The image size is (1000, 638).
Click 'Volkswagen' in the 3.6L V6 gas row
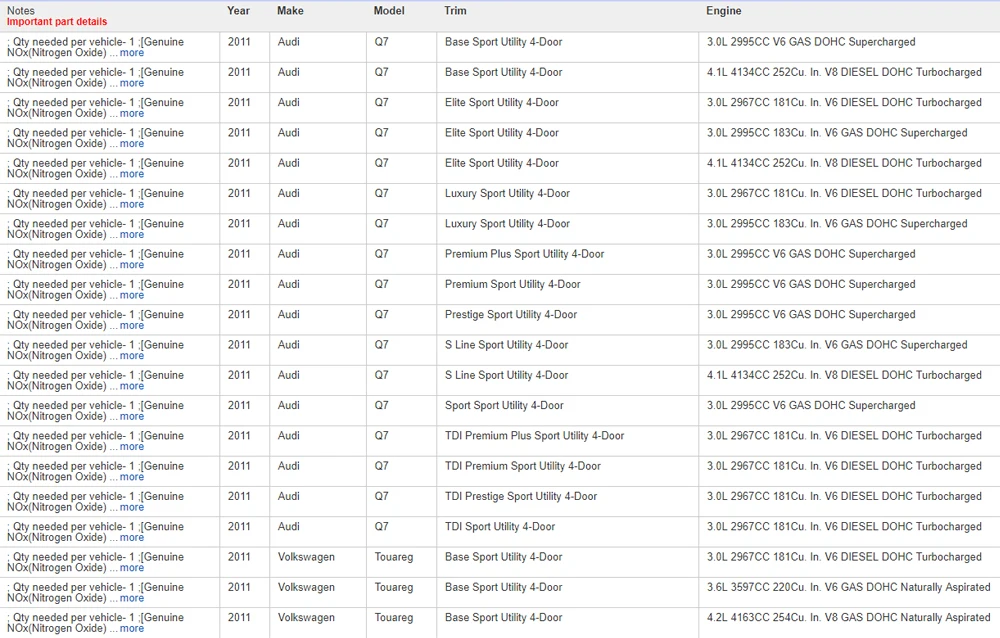point(306,588)
